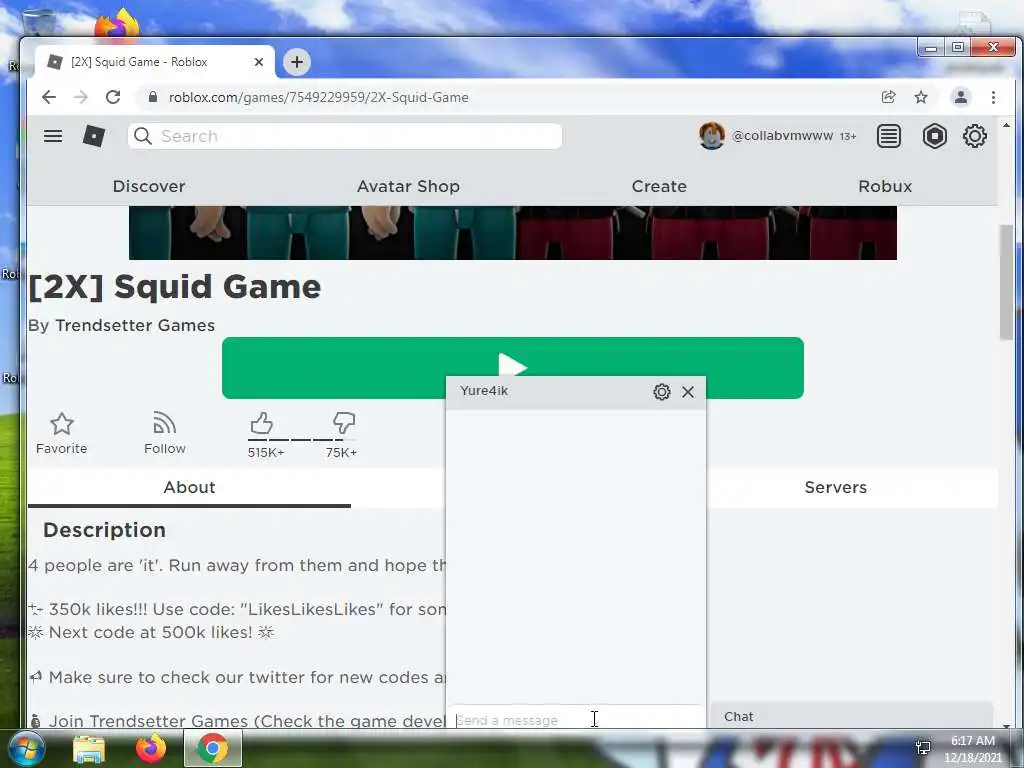Screen dimensions: 1024x768
Task: Click the "Description" heading
Action: point(104,530)
